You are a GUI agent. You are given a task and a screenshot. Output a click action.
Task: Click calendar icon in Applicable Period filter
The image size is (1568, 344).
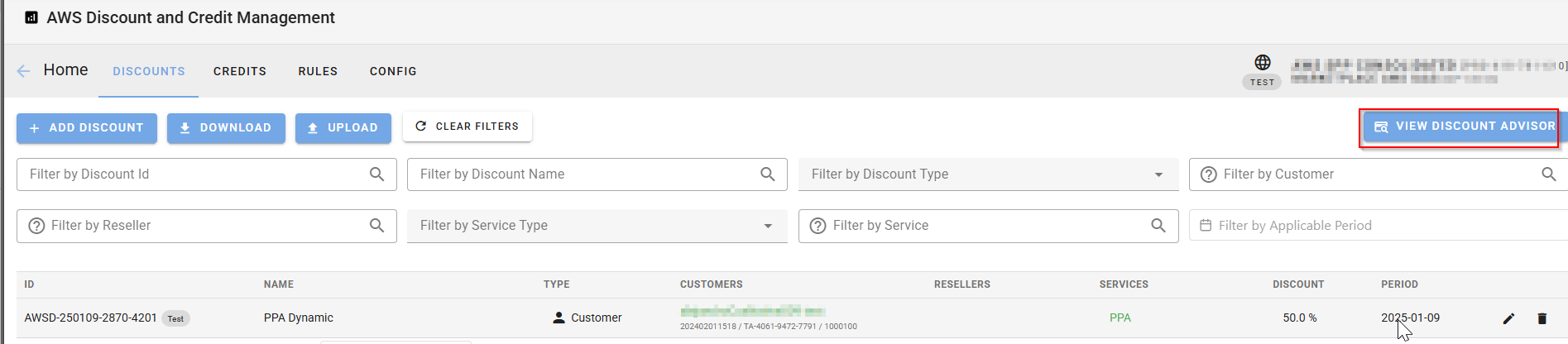pyautogui.click(x=1206, y=226)
